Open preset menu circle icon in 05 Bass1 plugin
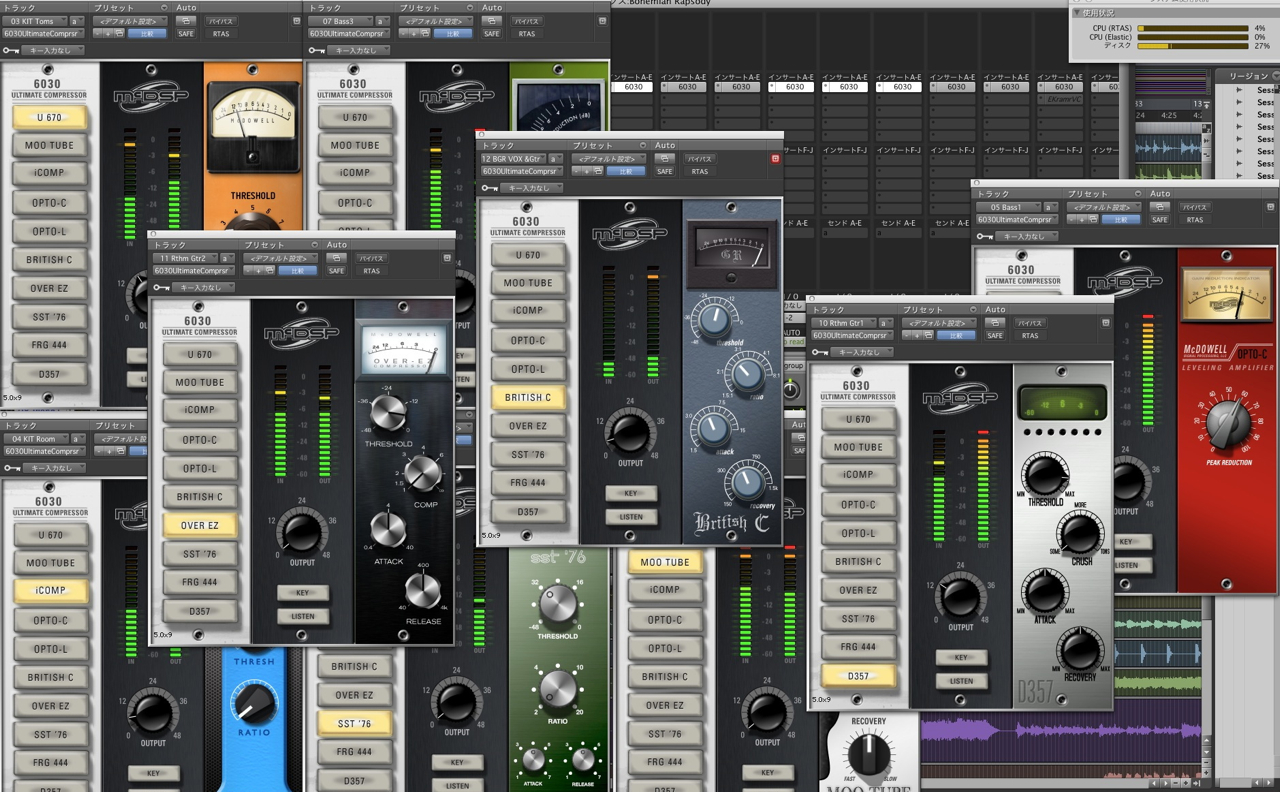 1137,194
